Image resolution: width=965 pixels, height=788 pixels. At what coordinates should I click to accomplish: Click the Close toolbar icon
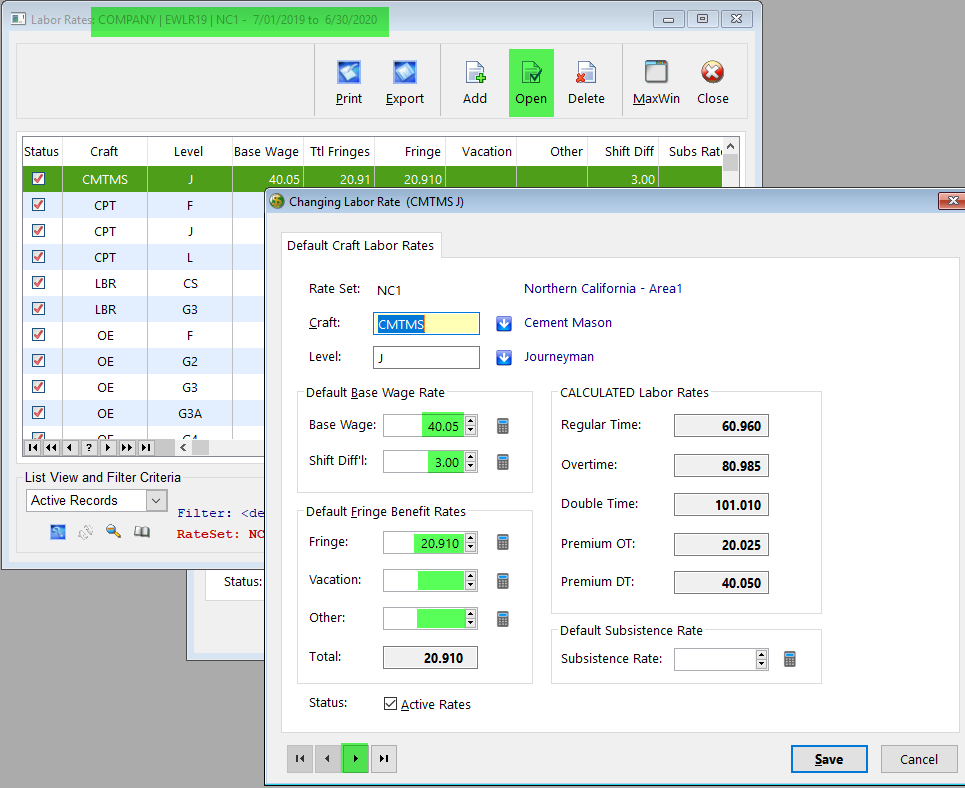(x=712, y=72)
